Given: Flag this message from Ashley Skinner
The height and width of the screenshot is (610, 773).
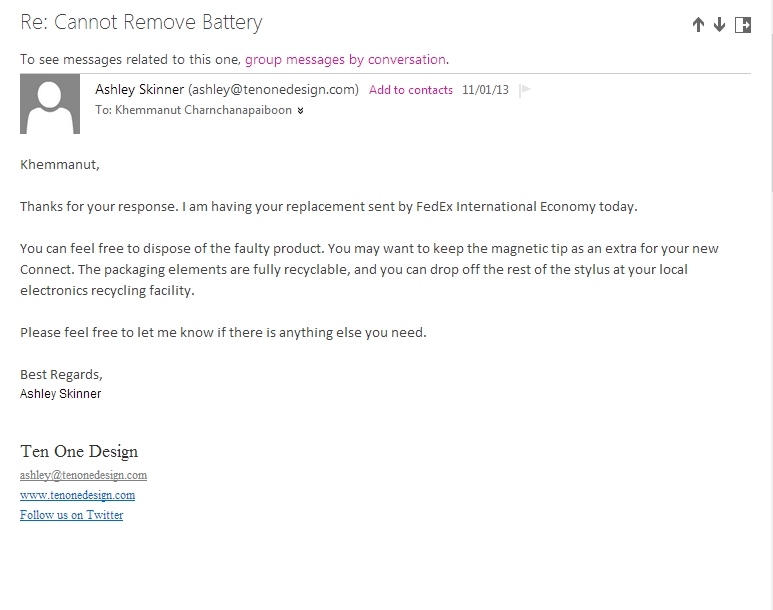Looking at the screenshot, I should click(x=525, y=90).
